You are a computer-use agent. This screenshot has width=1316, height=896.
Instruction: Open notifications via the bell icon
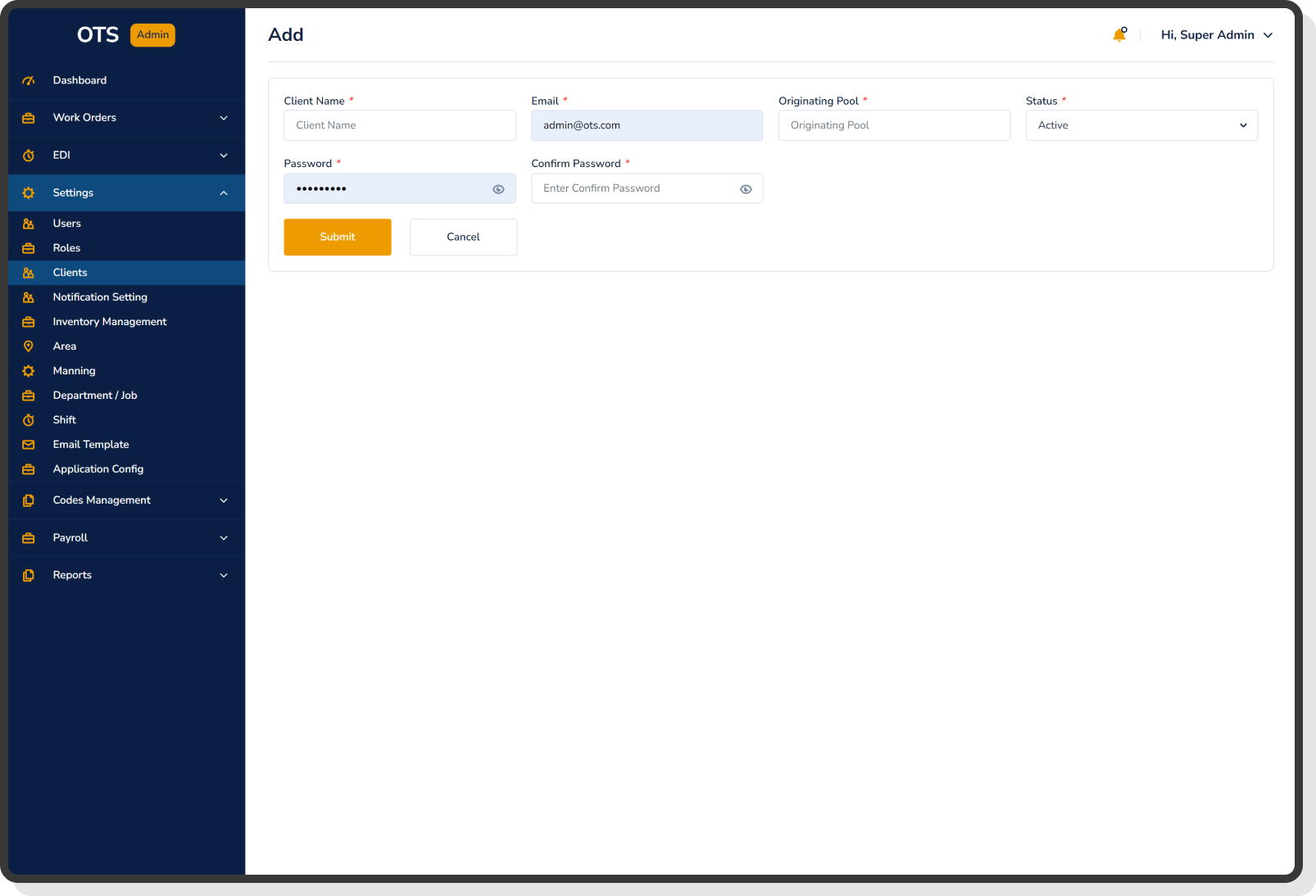(1119, 35)
